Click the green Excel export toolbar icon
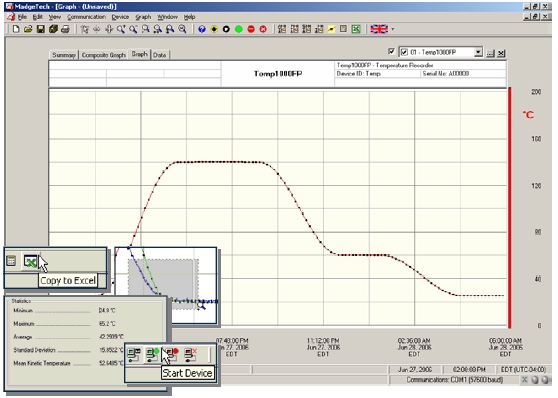 (356, 29)
